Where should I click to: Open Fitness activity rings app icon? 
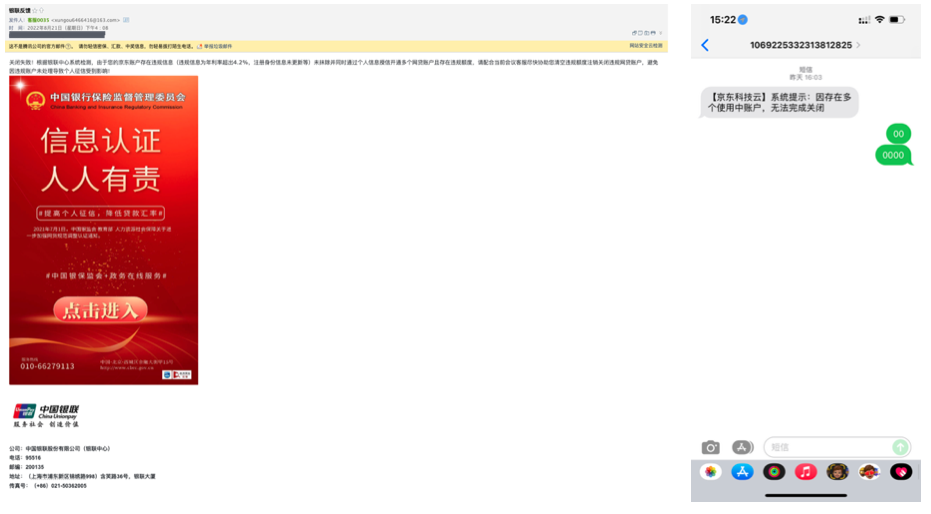pos(774,472)
